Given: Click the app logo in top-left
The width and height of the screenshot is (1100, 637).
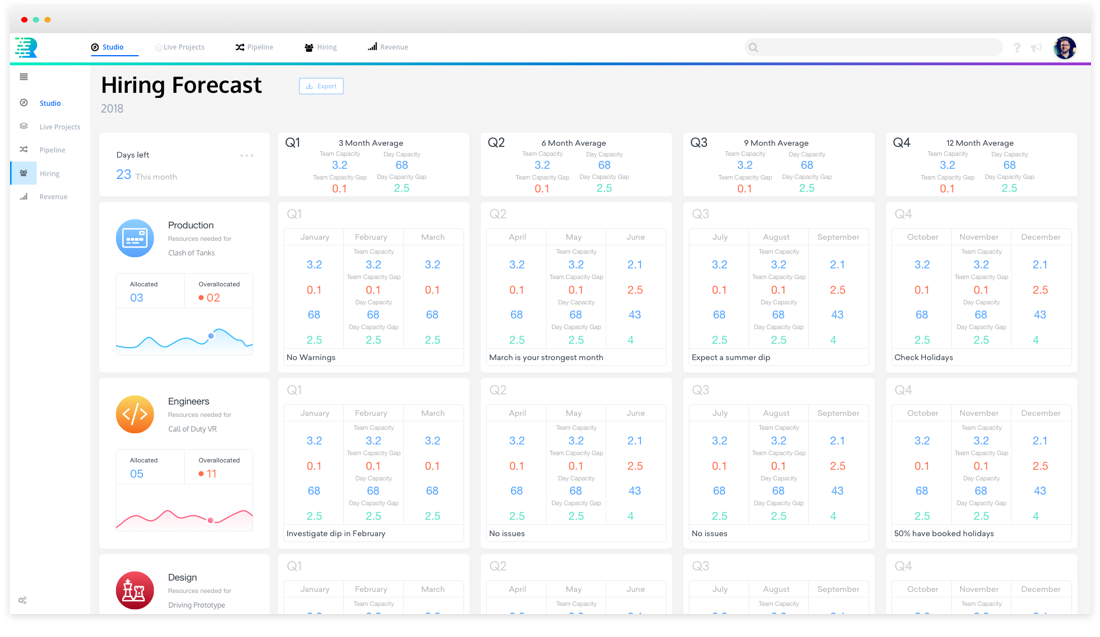Looking at the screenshot, I should tap(26, 47).
